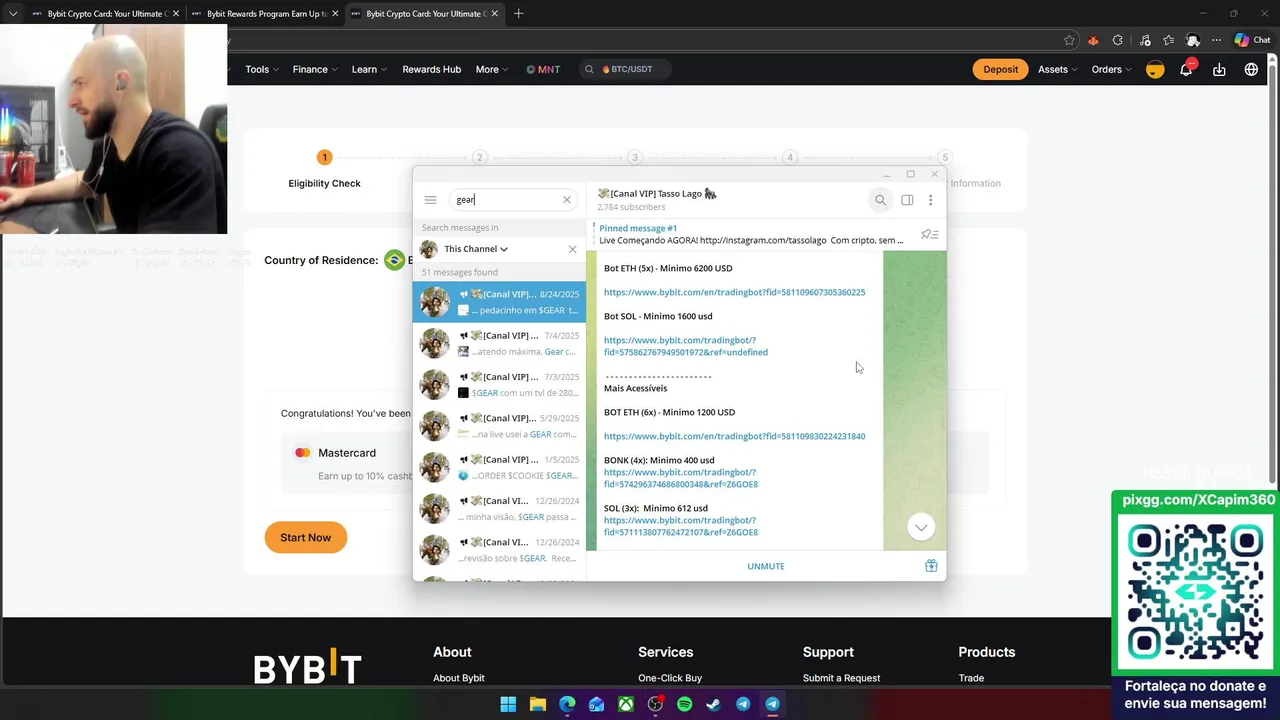Bookmark page with star icon
1280x720 pixels.
pos(1069,41)
